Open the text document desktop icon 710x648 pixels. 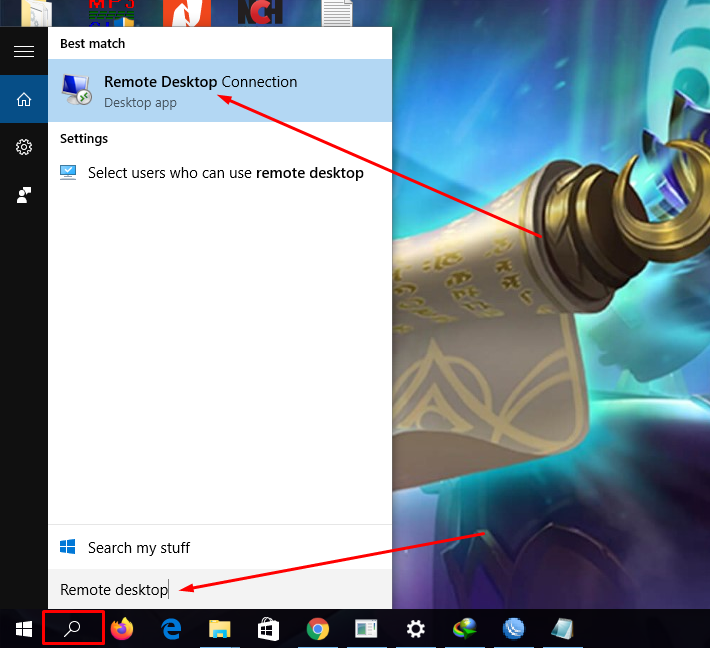click(337, 13)
